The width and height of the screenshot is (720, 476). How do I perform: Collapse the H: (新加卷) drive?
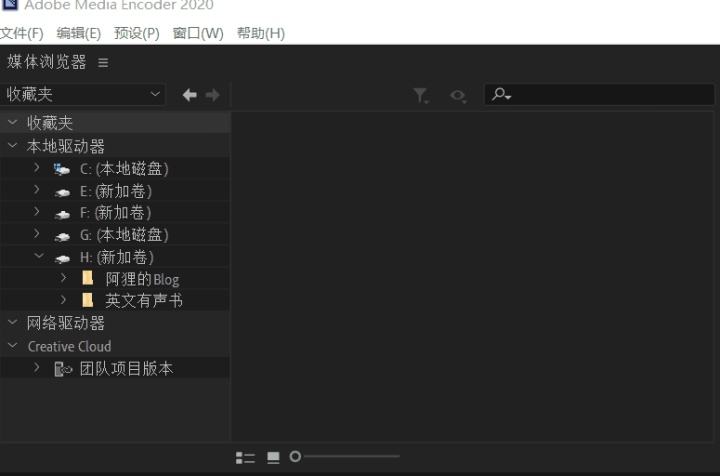tap(39, 255)
